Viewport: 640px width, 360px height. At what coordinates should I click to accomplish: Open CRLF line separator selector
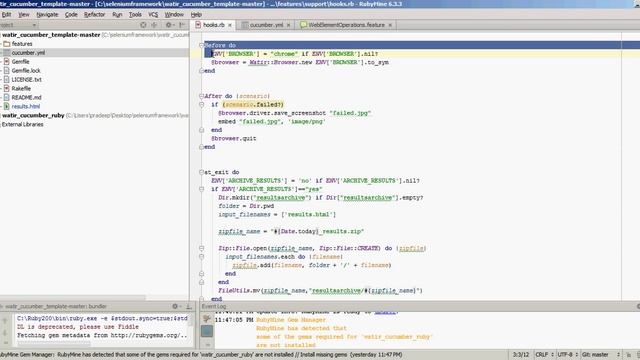(x=544, y=355)
